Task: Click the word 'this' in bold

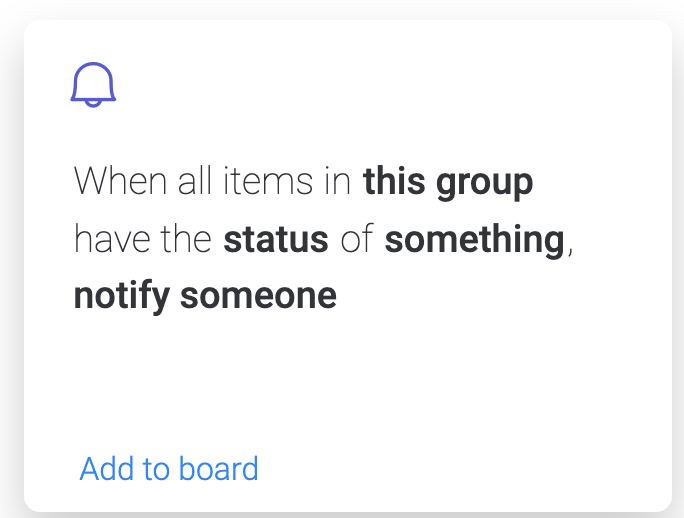Action: [394, 181]
